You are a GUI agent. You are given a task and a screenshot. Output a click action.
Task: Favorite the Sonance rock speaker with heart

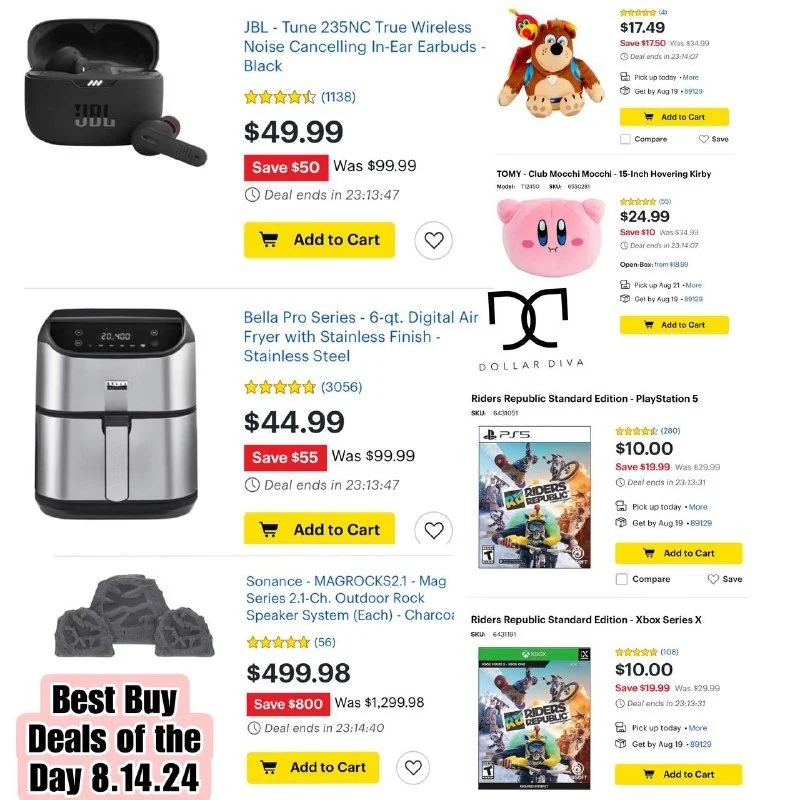point(413,767)
